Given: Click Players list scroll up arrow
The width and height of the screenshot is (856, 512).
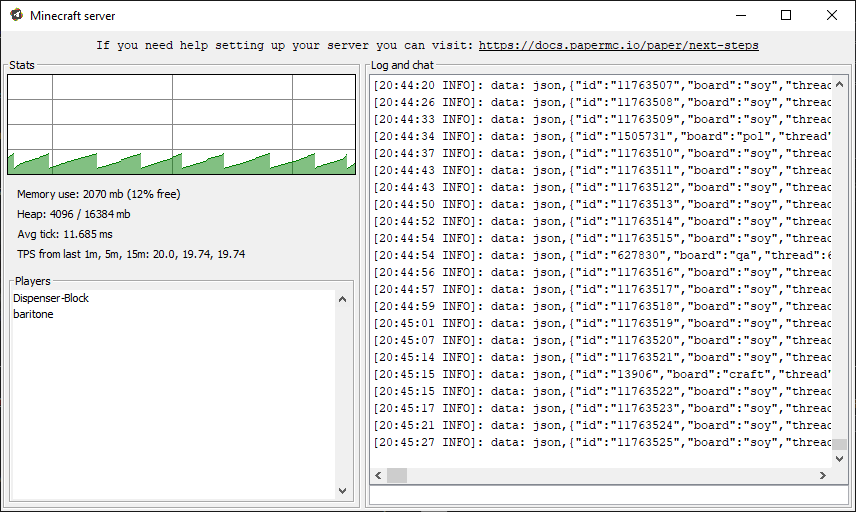Looking at the screenshot, I should [343, 299].
